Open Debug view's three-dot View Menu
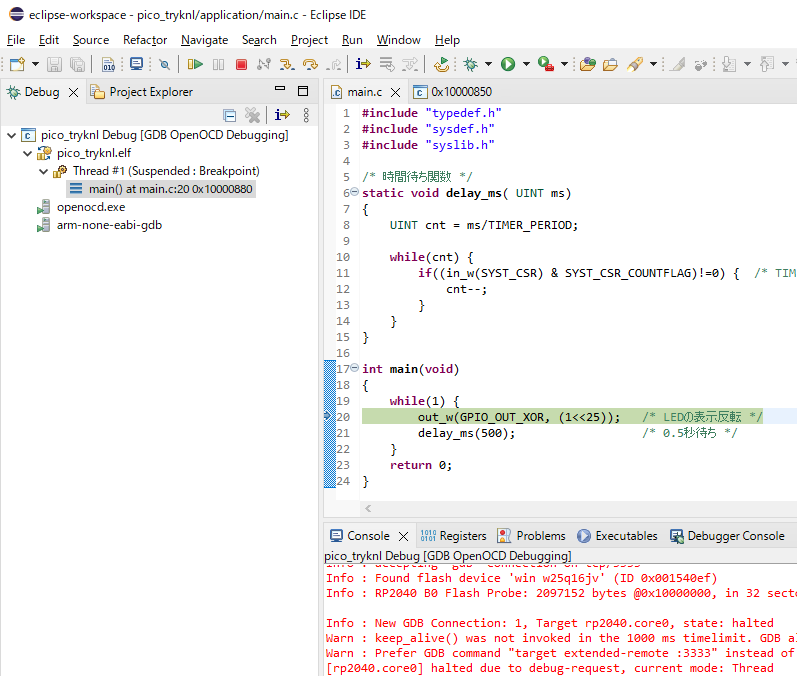Viewport: 797px width, 676px height. coord(306,115)
